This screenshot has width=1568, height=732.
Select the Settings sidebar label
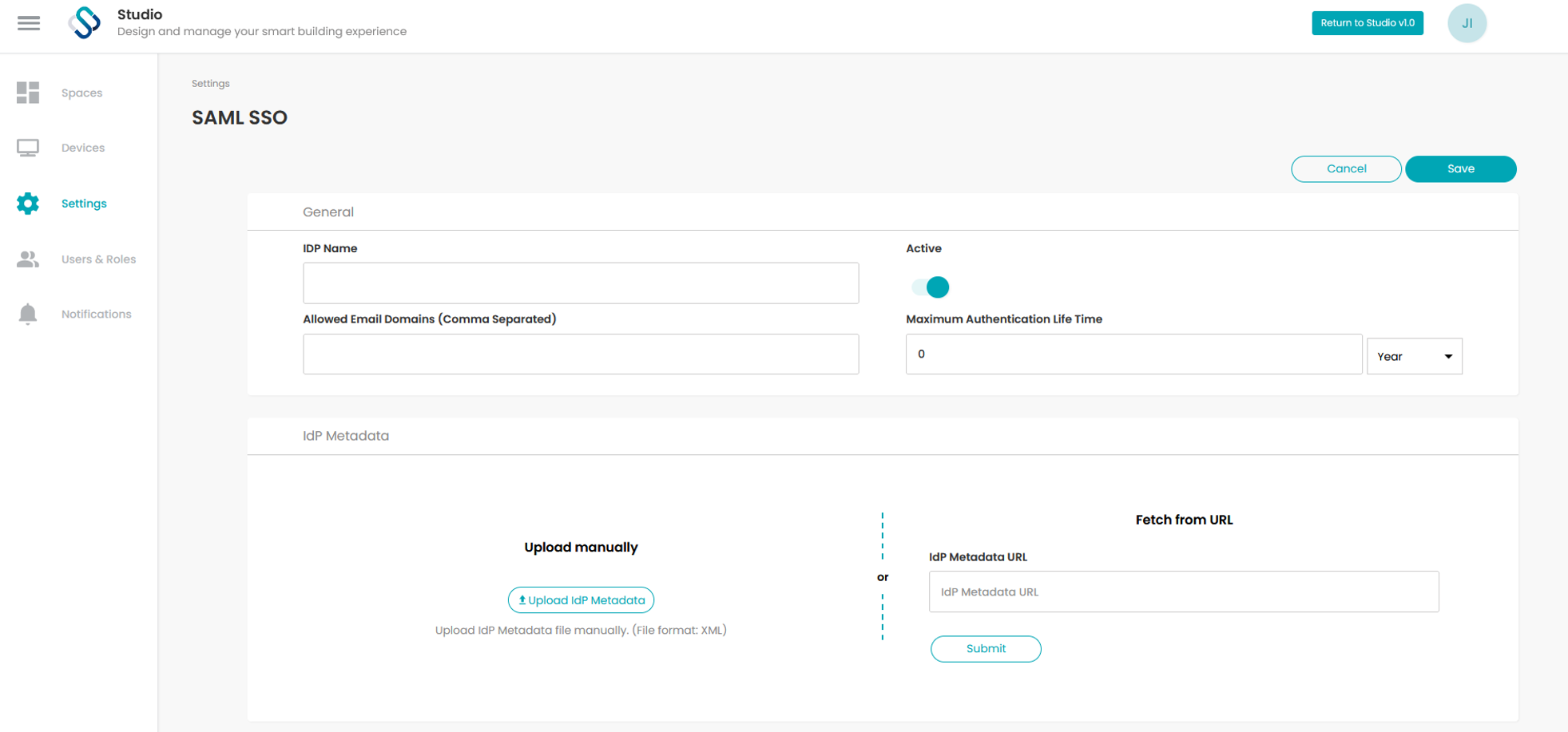pos(84,204)
